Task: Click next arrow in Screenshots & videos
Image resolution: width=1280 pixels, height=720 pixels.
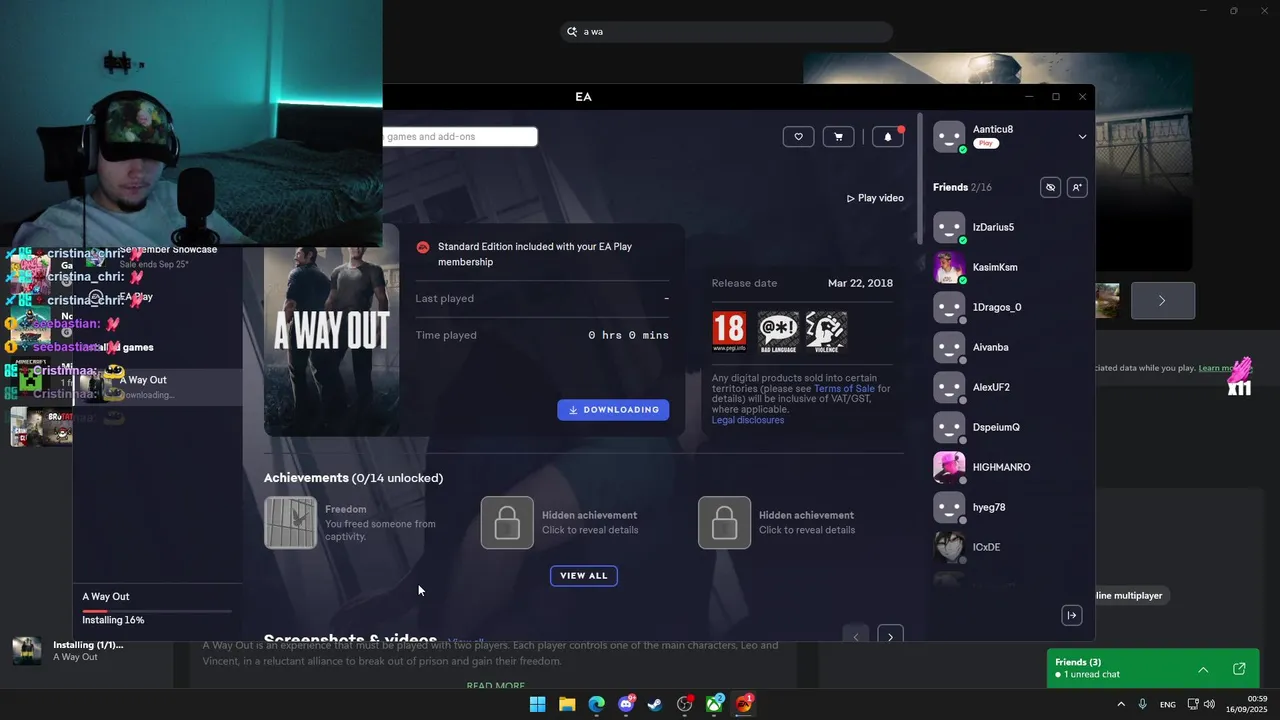Action: click(x=890, y=634)
